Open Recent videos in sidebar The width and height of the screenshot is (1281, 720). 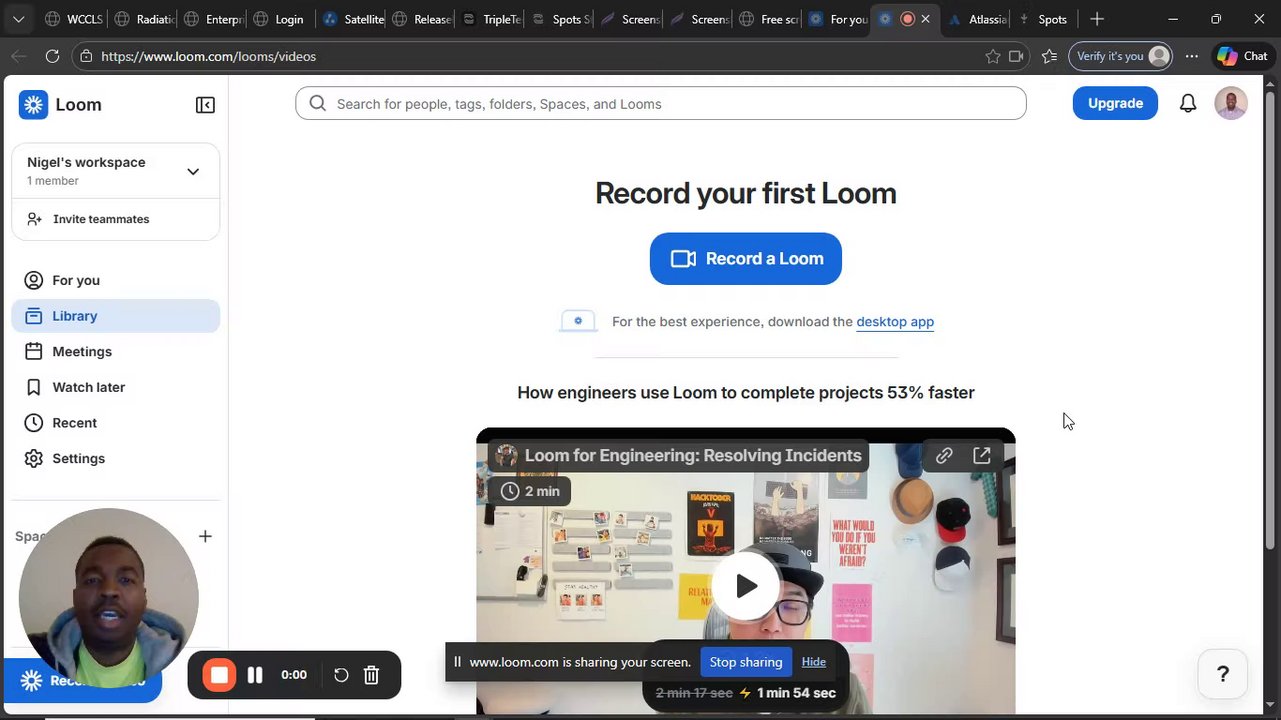point(116,423)
